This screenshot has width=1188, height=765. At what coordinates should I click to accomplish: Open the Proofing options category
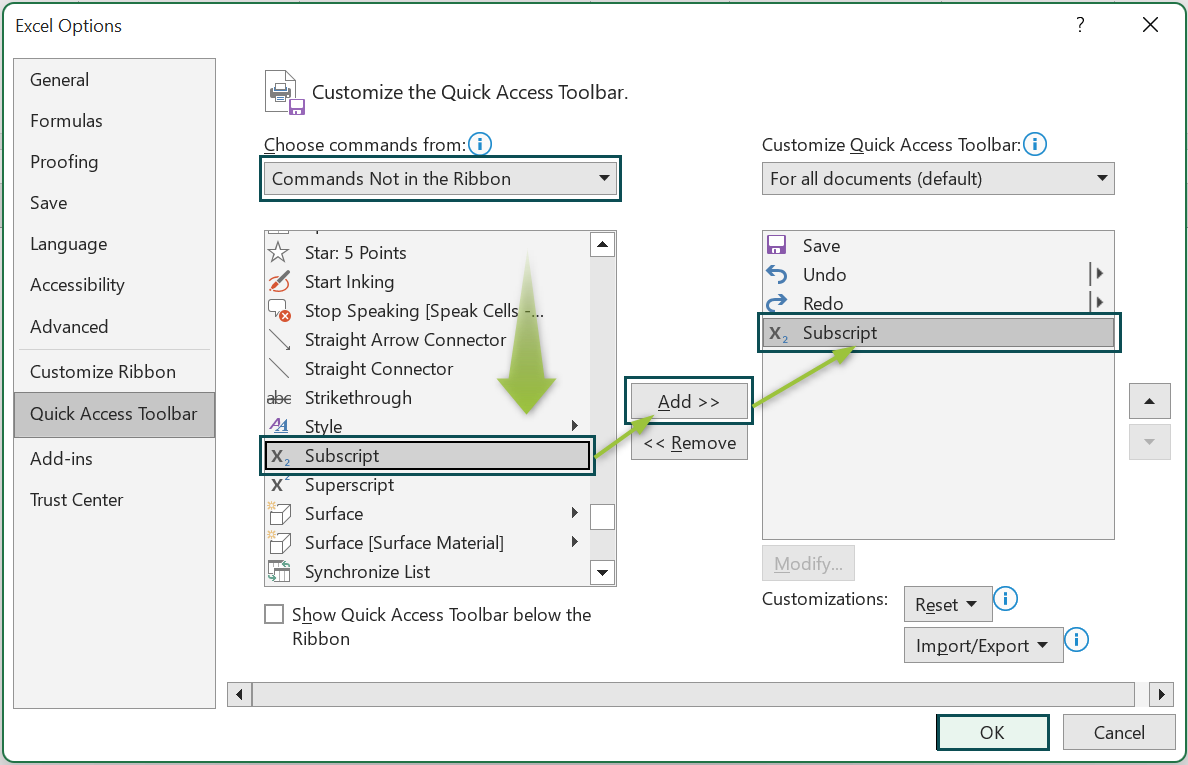[114, 161]
